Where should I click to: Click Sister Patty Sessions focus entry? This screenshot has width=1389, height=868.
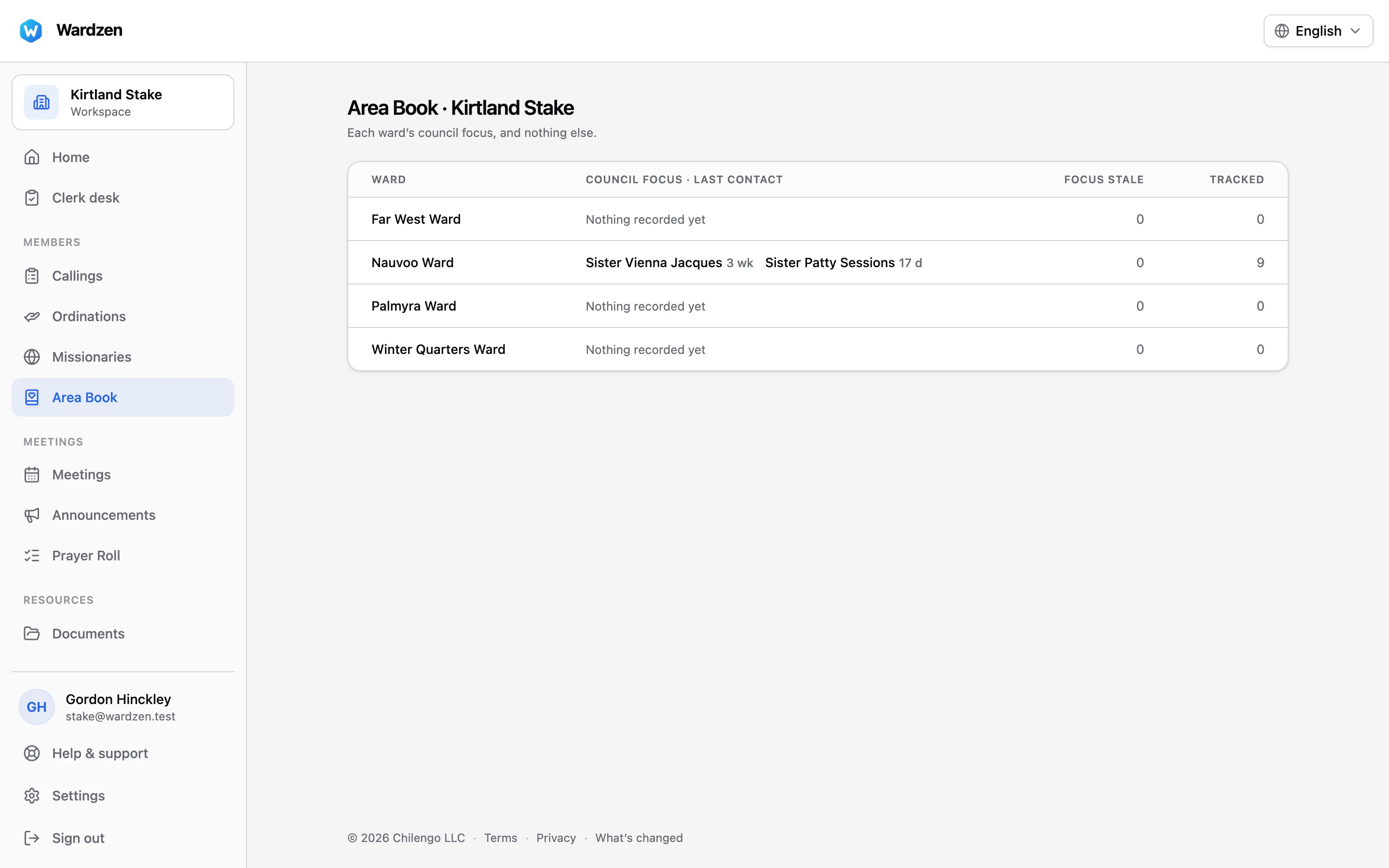click(x=843, y=262)
